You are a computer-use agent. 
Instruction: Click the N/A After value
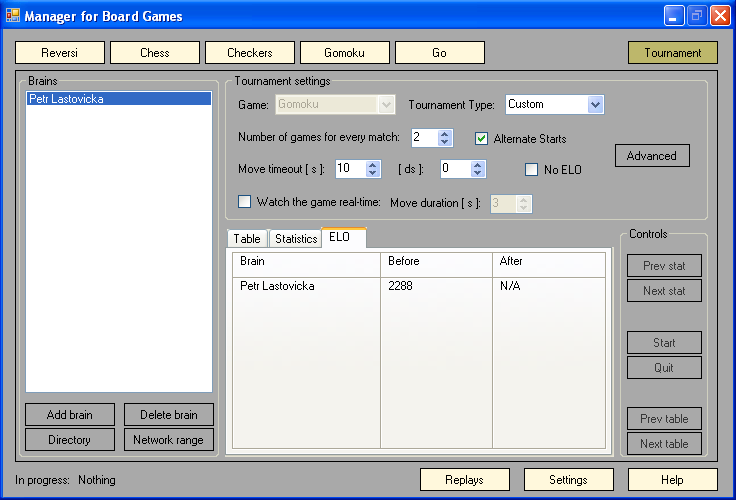(510, 286)
